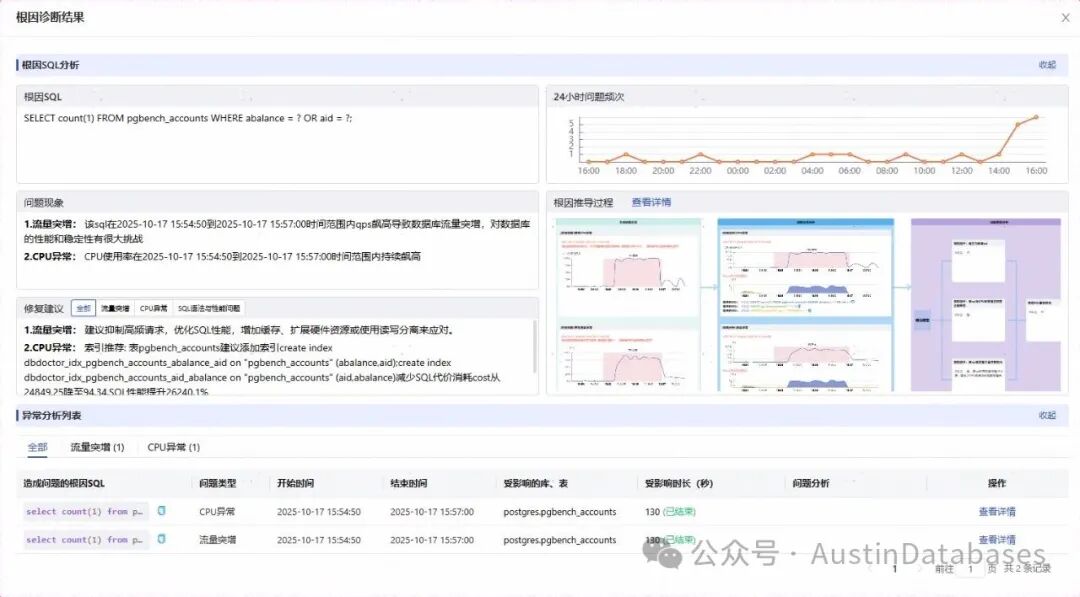The image size is (1080, 597).
Task: Click the 受影响时长 (秒) column header
Action: 678,483
